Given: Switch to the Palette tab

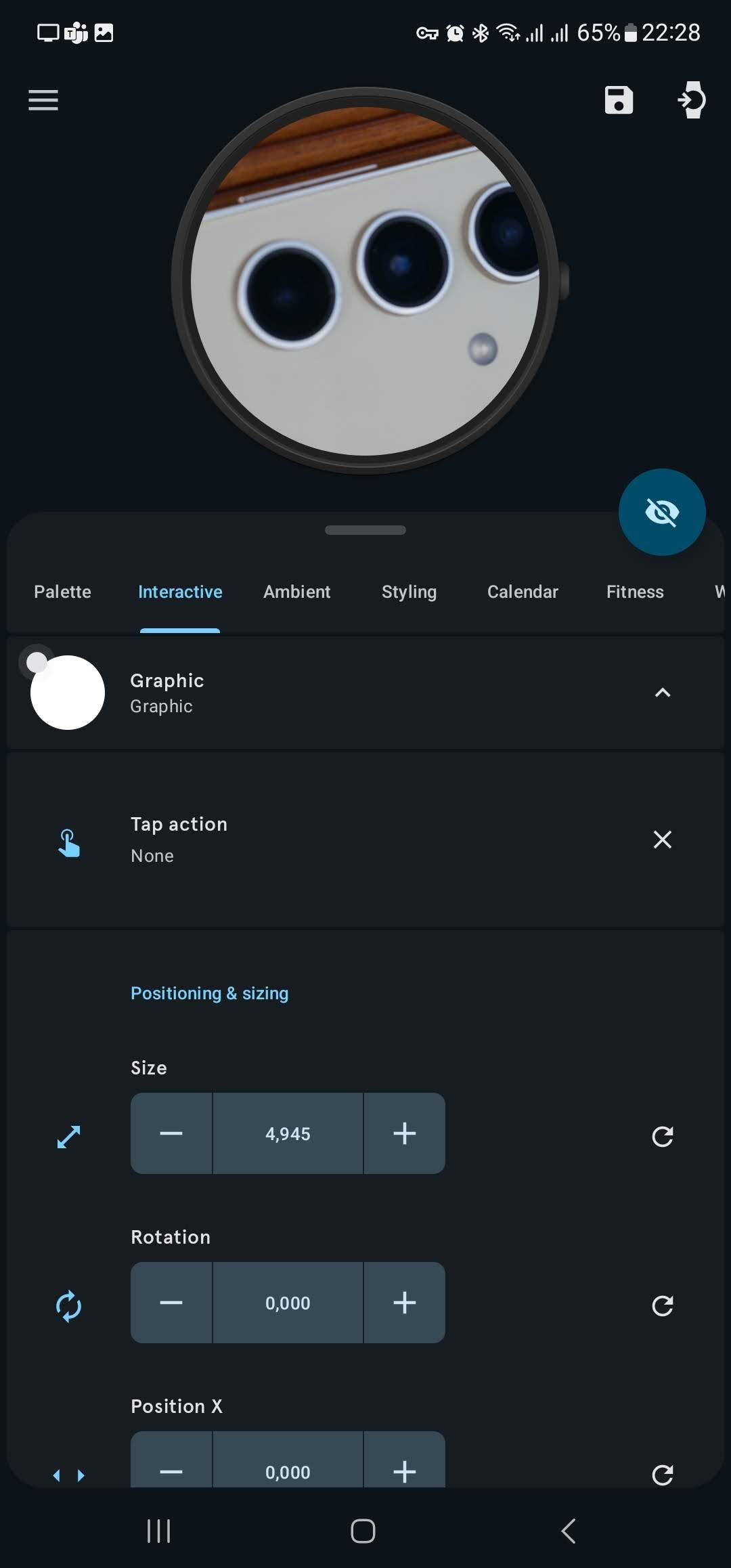Looking at the screenshot, I should tap(62, 592).
